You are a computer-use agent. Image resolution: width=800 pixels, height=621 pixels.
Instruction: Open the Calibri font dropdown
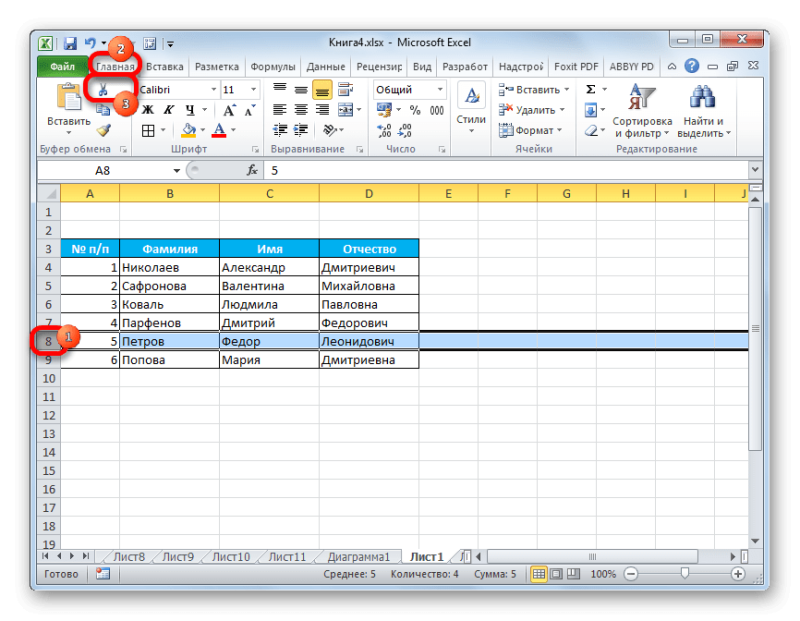(x=214, y=90)
